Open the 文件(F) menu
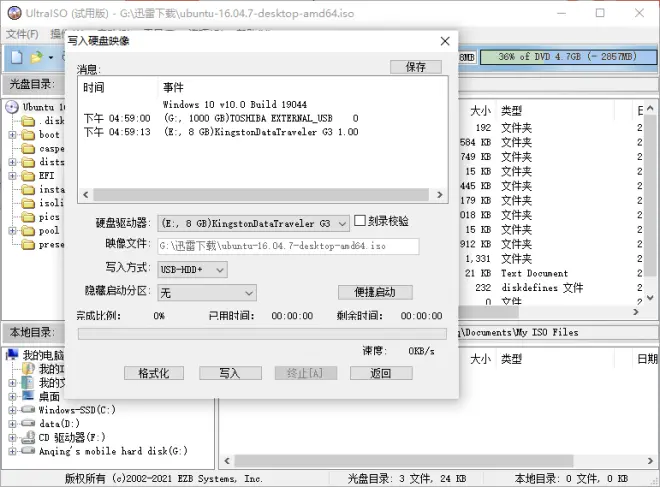This screenshot has height=487, width=660. [22, 34]
